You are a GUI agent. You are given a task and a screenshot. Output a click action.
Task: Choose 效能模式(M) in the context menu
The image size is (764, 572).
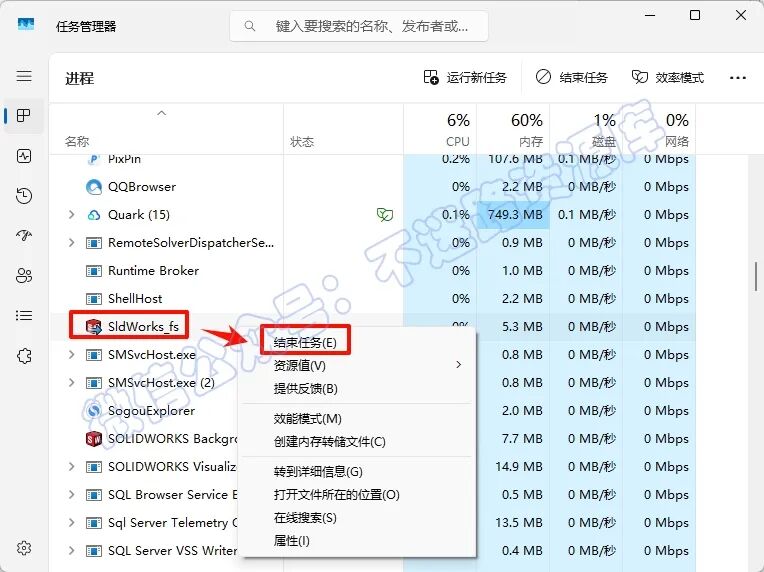(307, 419)
